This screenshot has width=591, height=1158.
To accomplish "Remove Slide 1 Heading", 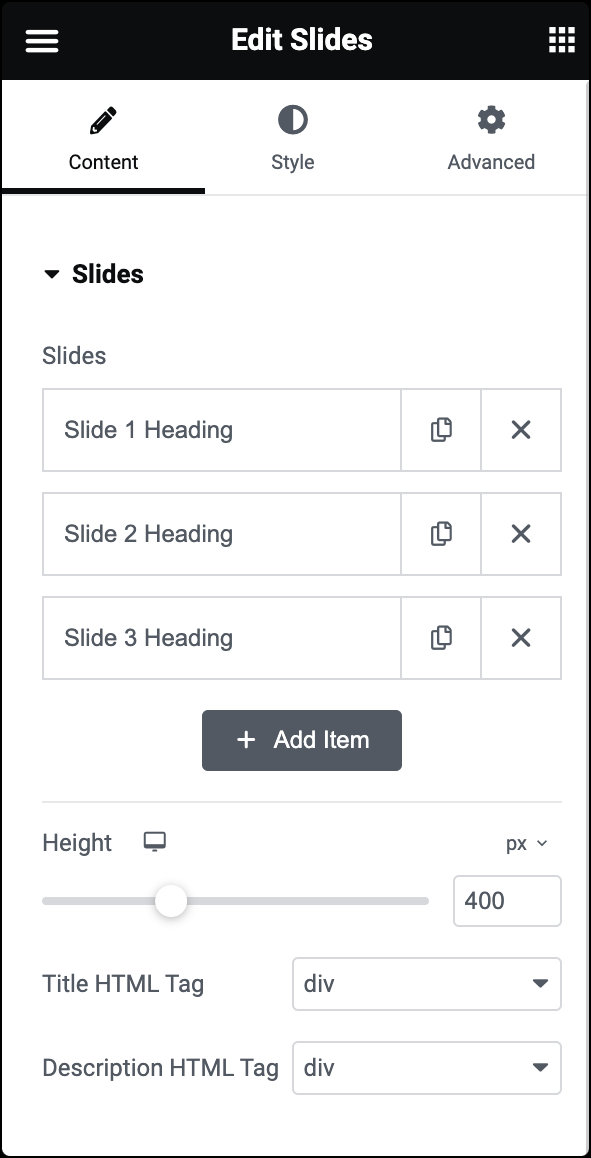I will point(521,429).
